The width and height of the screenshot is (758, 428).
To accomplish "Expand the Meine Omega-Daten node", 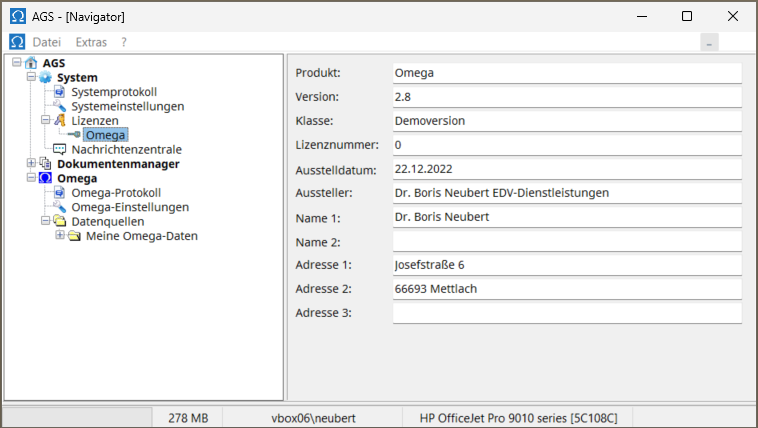I will coord(60,236).
